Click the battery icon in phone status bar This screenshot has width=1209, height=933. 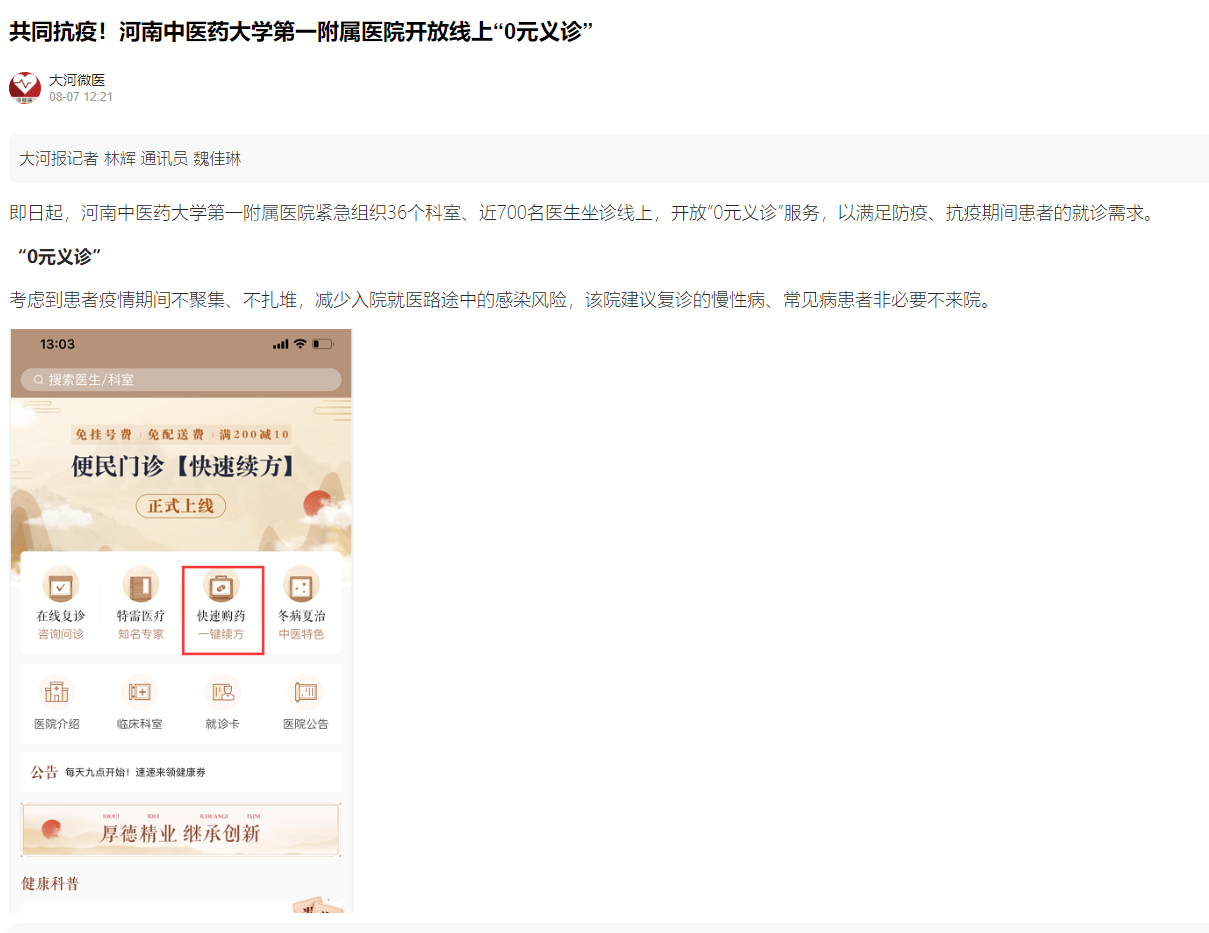322,344
